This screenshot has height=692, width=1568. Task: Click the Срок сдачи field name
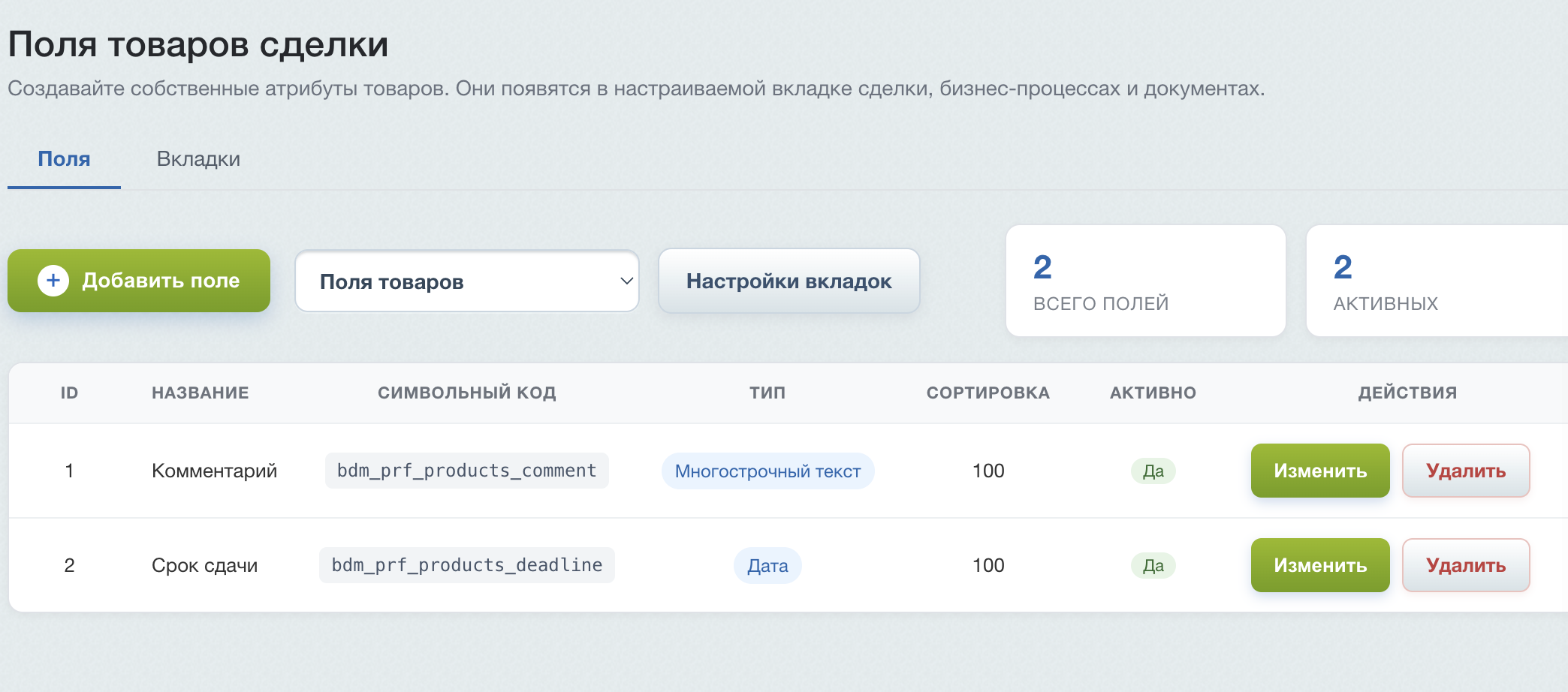(x=204, y=565)
